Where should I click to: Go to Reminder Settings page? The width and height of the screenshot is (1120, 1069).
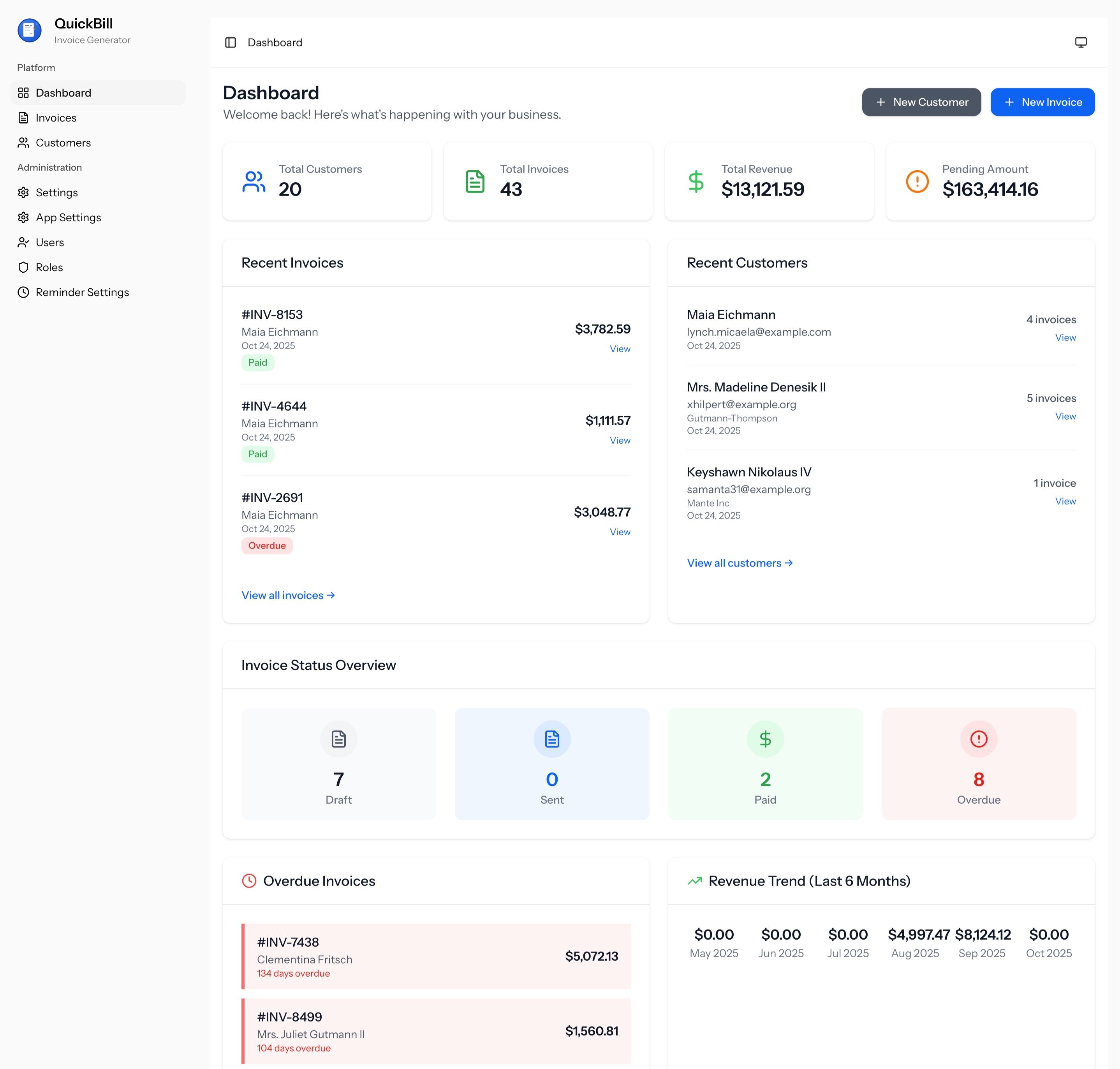pyautogui.click(x=82, y=292)
